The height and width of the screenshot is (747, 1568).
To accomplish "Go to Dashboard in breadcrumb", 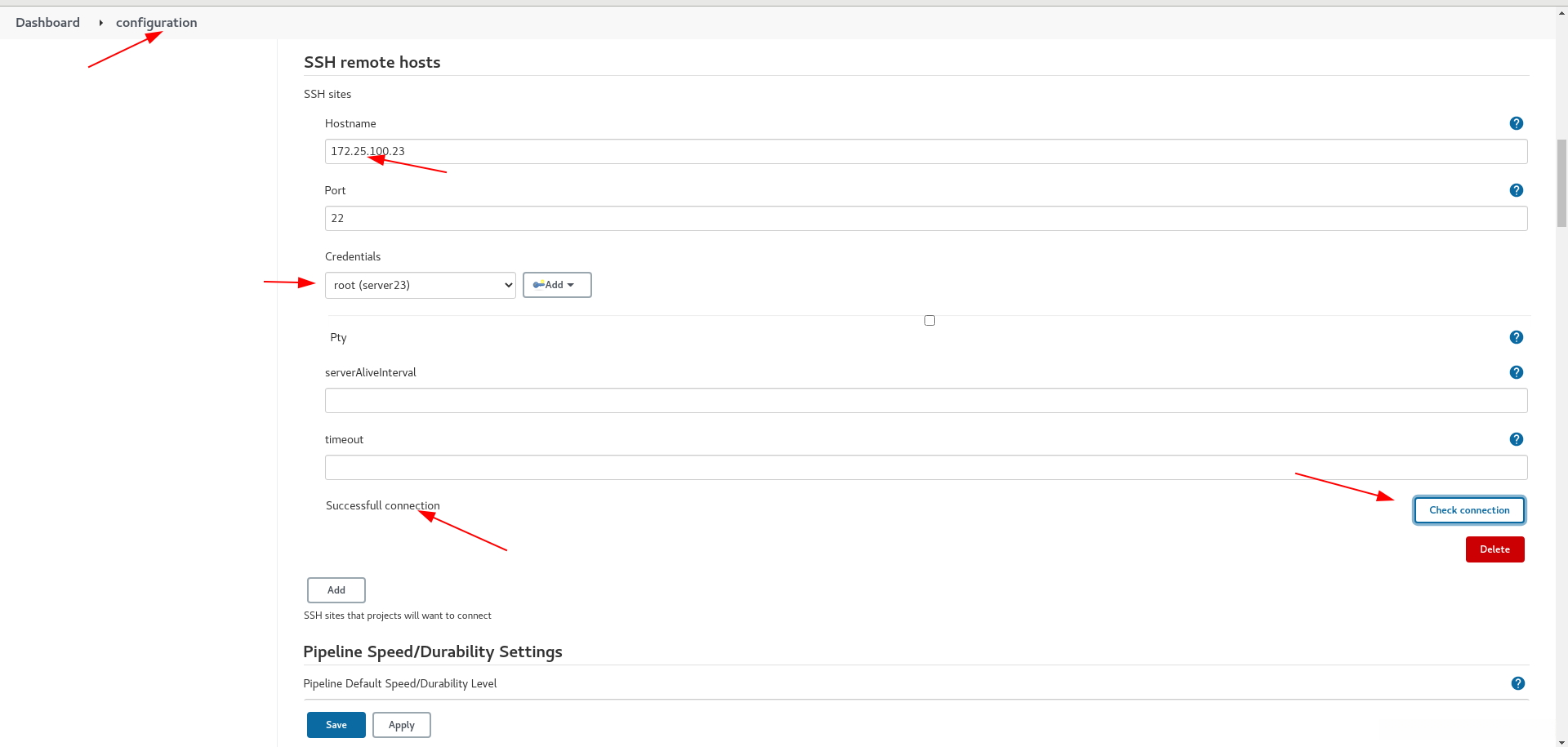I will (x=47, y=23).
